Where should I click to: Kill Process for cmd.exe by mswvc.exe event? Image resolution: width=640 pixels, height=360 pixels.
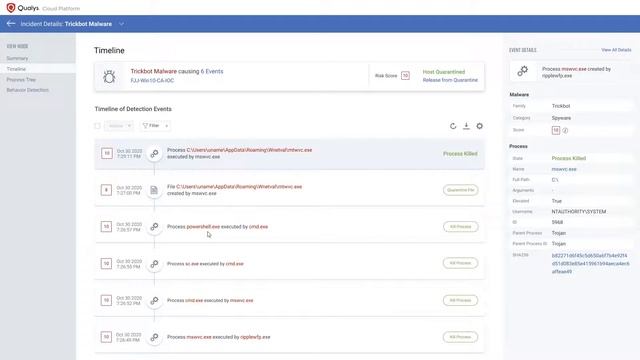pyautogui.click(x=460, y=300)
